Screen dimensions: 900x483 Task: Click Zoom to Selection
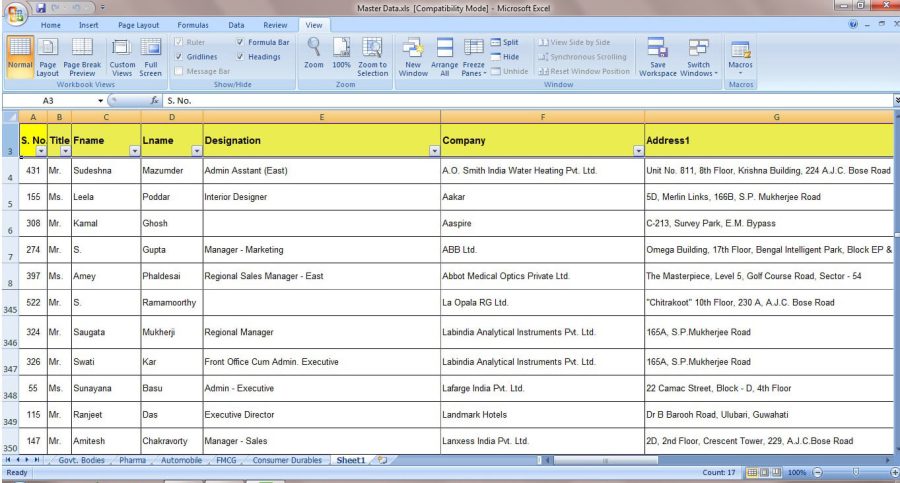(x=373, y=57)
